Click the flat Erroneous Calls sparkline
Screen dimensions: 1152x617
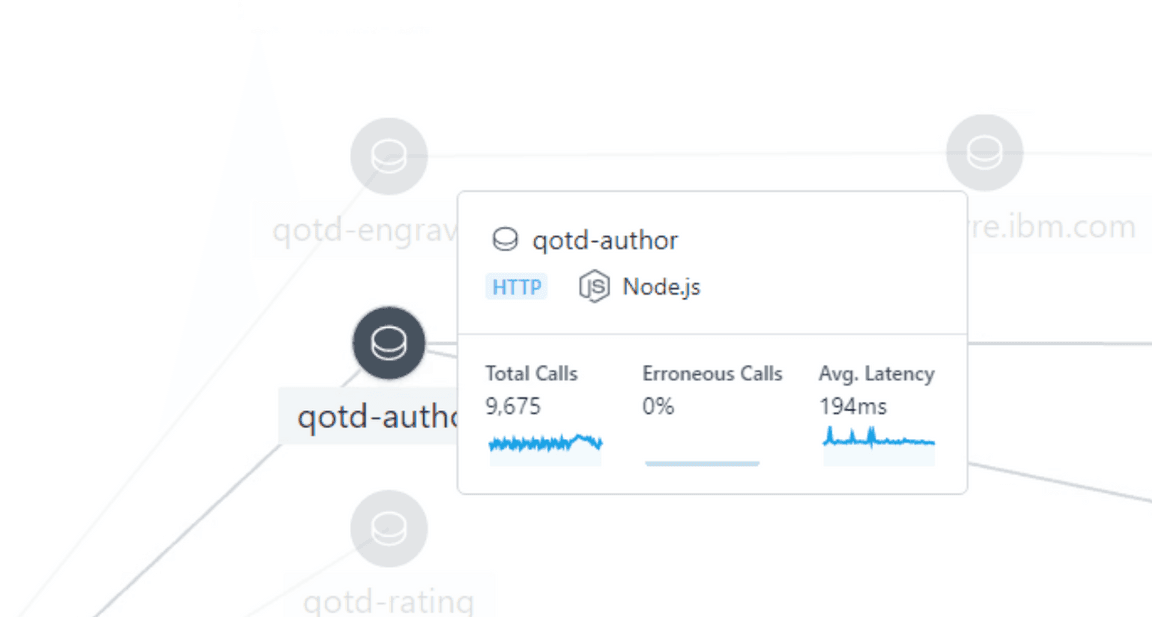702,463
